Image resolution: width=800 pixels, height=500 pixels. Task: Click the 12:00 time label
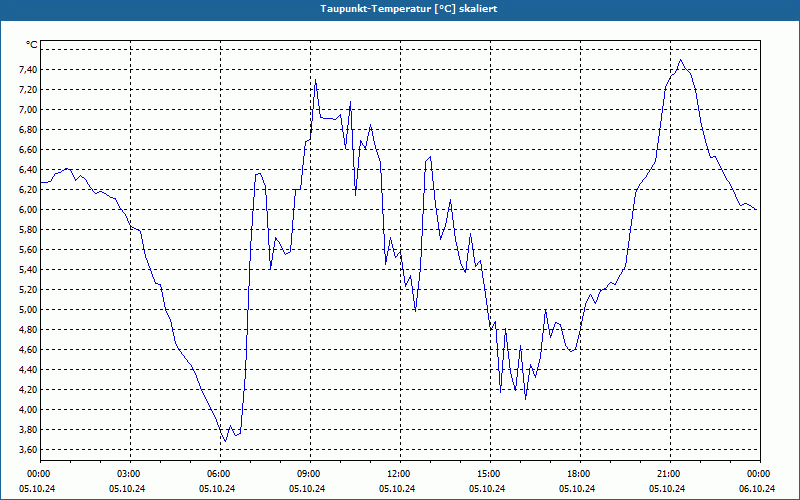pos(398,474)
